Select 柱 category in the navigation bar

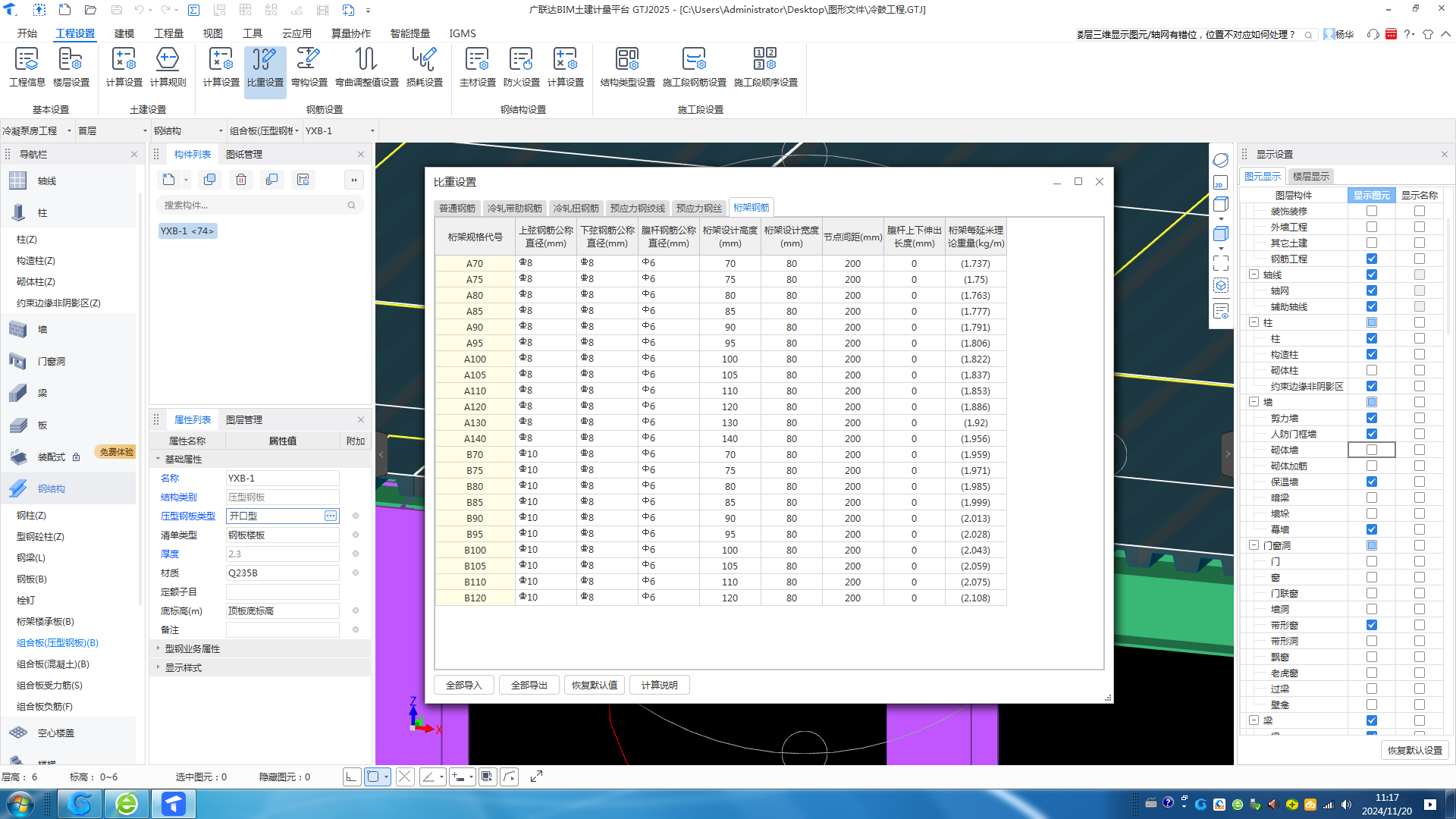(42, 212)
